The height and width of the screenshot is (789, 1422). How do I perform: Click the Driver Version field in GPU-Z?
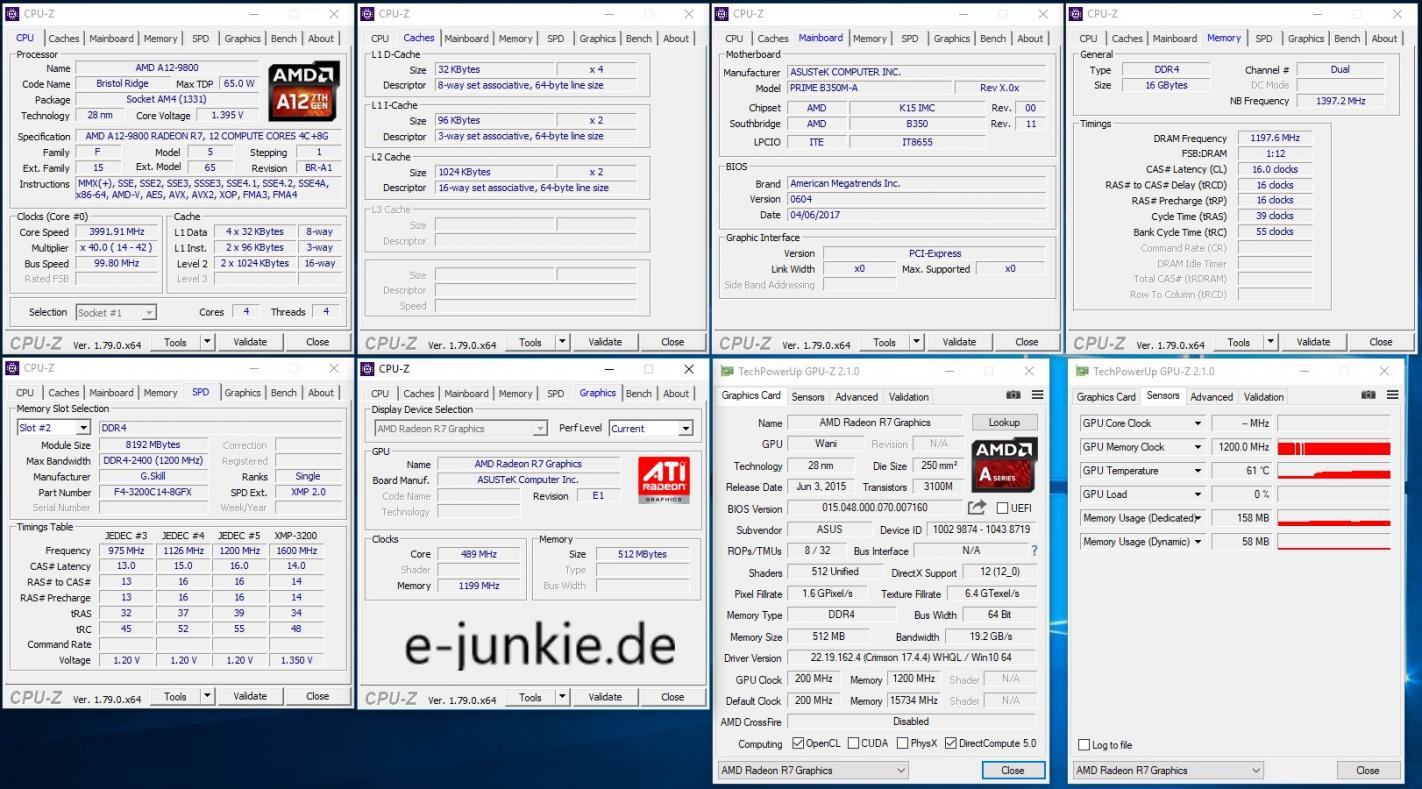click(x=912, y=658)
